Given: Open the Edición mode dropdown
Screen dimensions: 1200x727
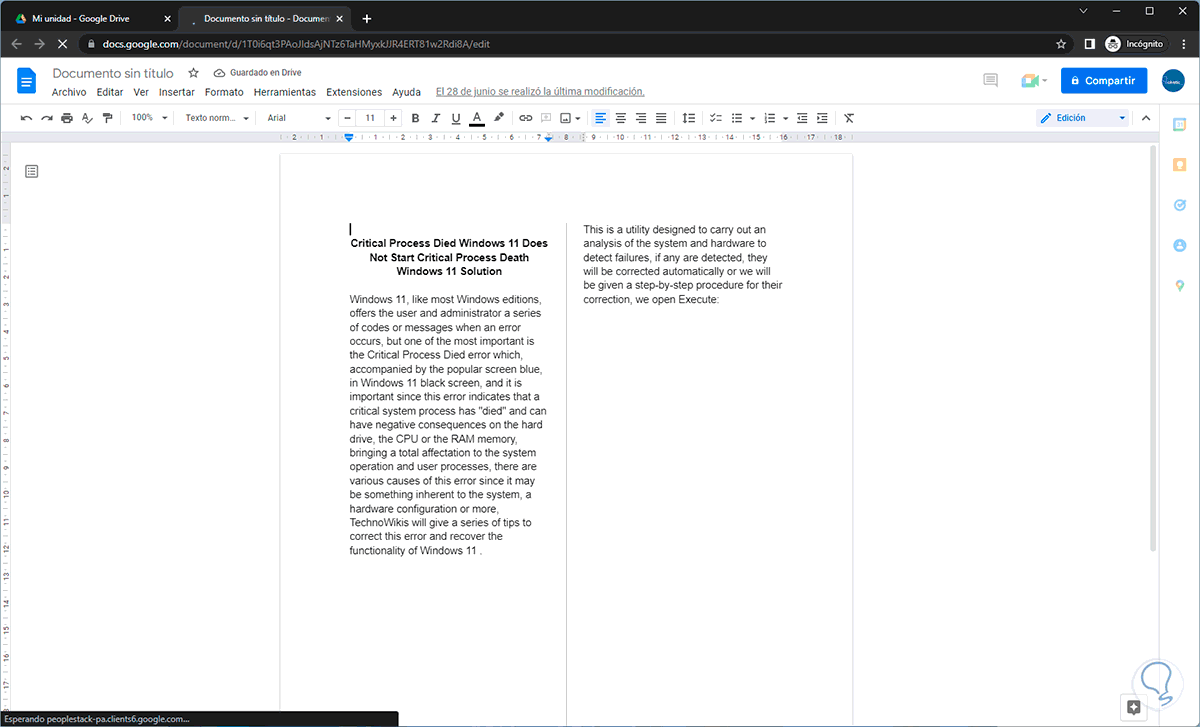Looking at the screenshot, I should [x=1082, y=118].
